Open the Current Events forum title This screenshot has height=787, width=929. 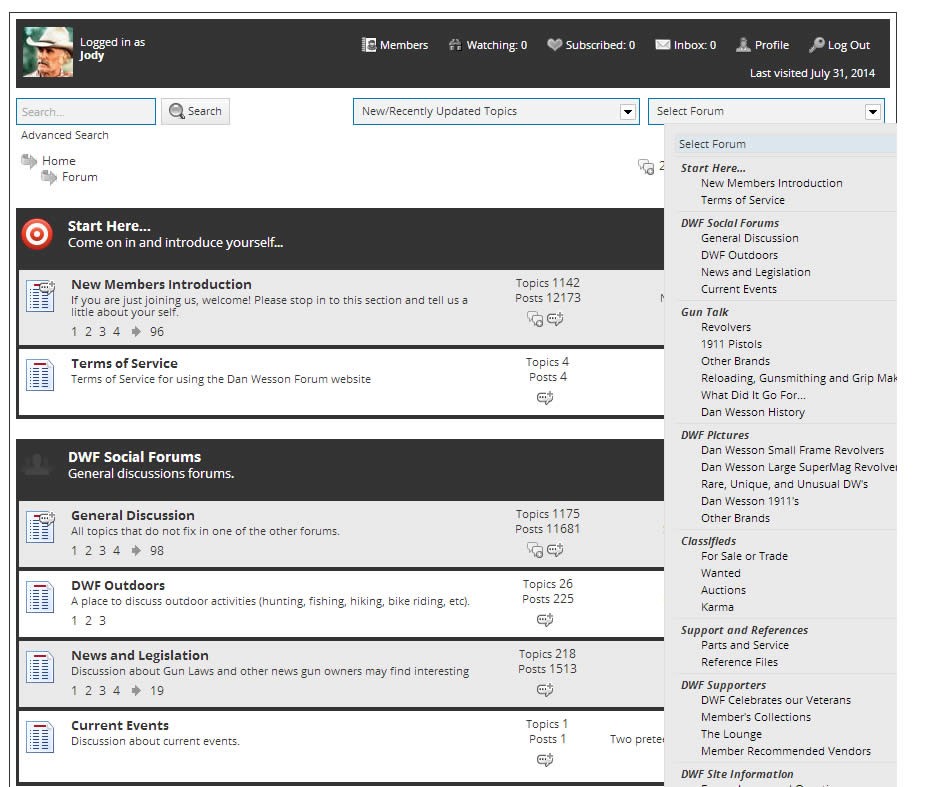tap(120, 725)
